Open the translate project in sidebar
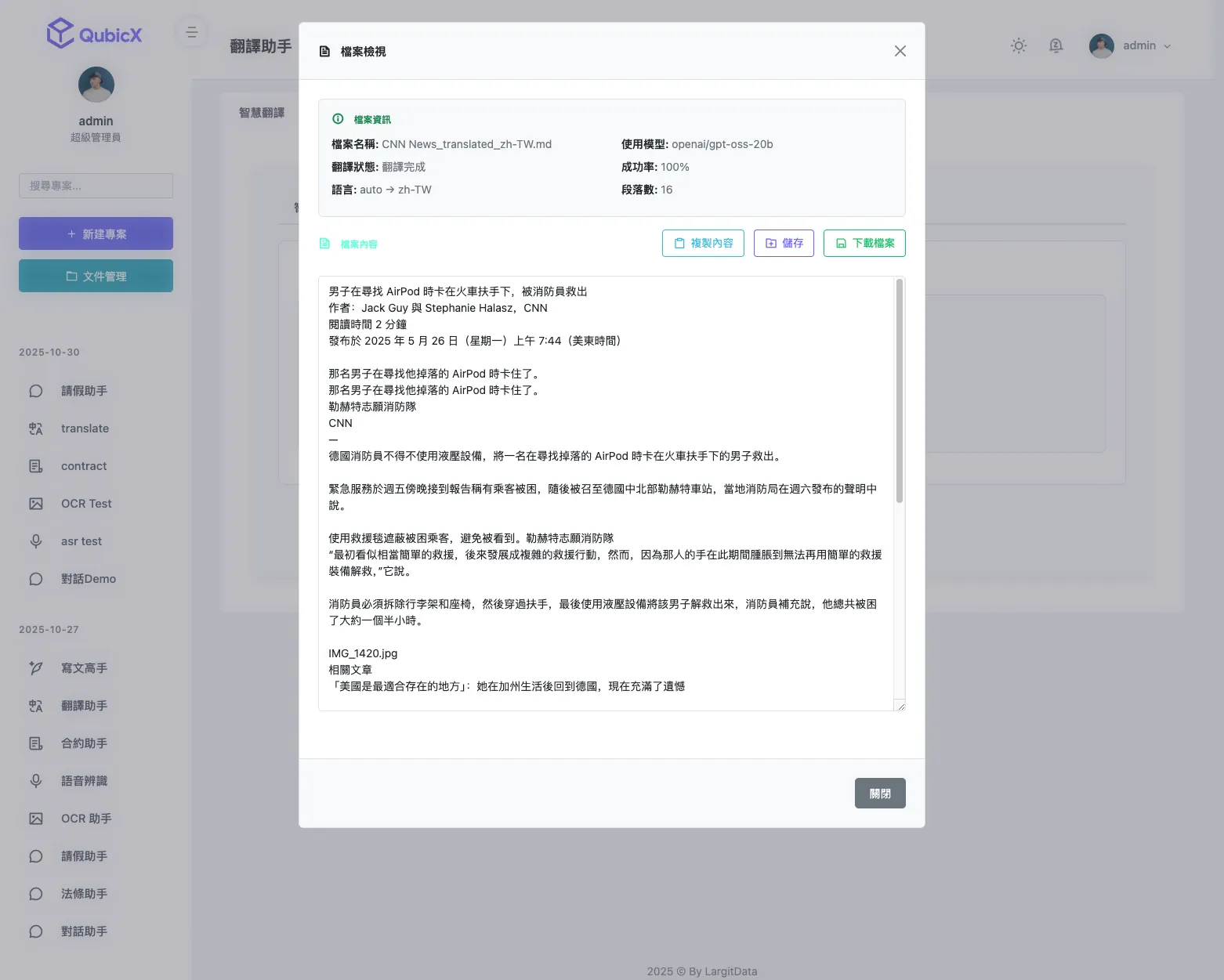The width and height of the screenshot is (1224, 980). coord(85,429)
